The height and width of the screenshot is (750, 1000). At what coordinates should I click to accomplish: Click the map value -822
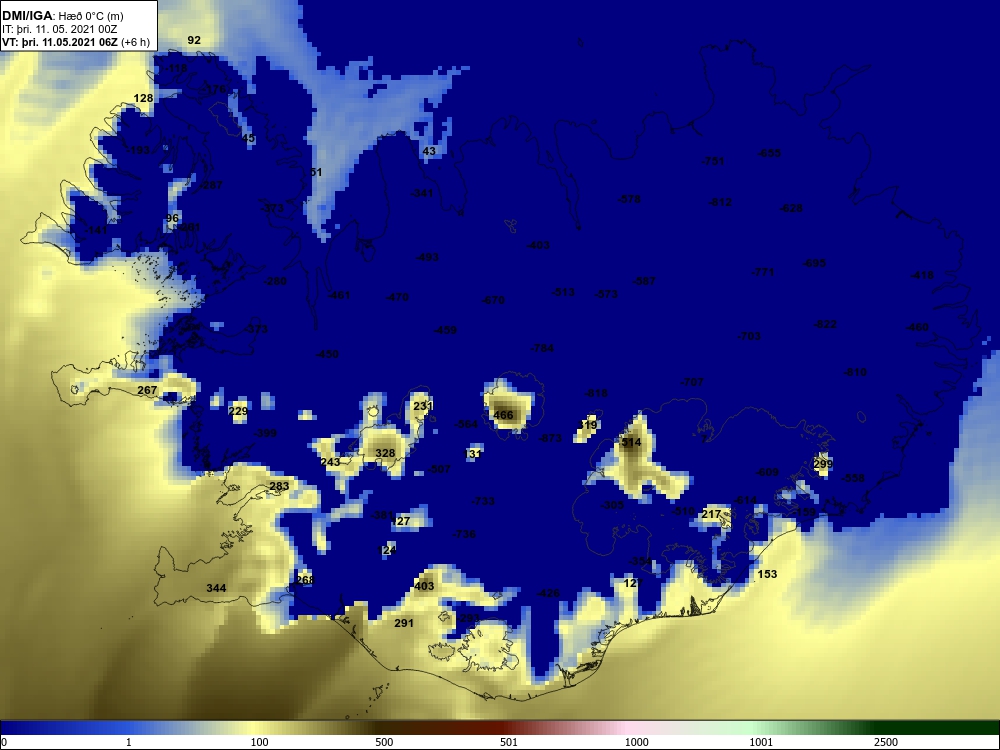coord(825,324)
